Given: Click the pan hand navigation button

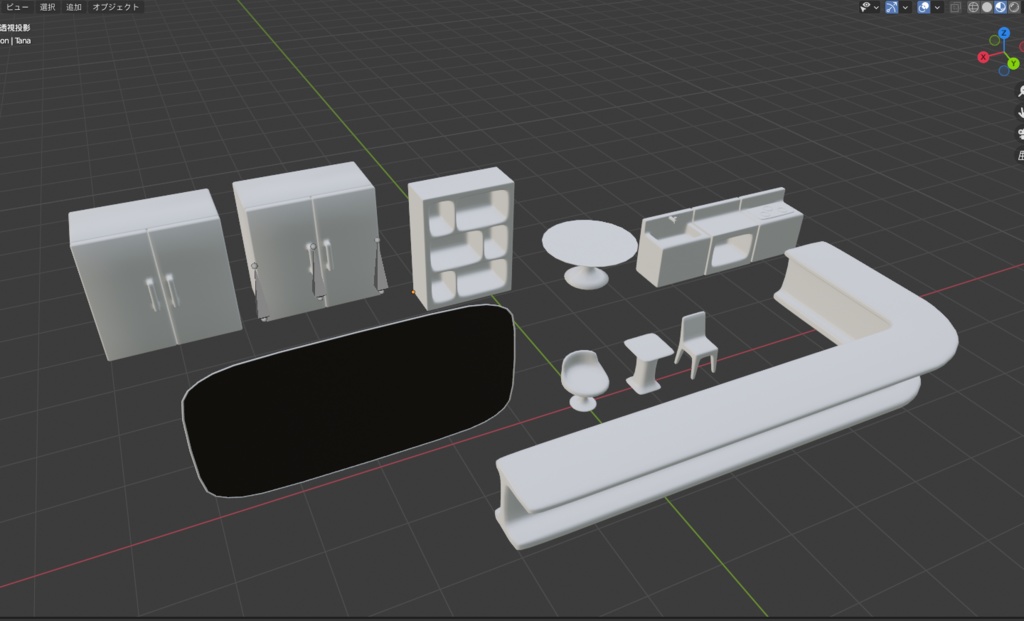Looking at the screenshot, I should pos(1019,113).
